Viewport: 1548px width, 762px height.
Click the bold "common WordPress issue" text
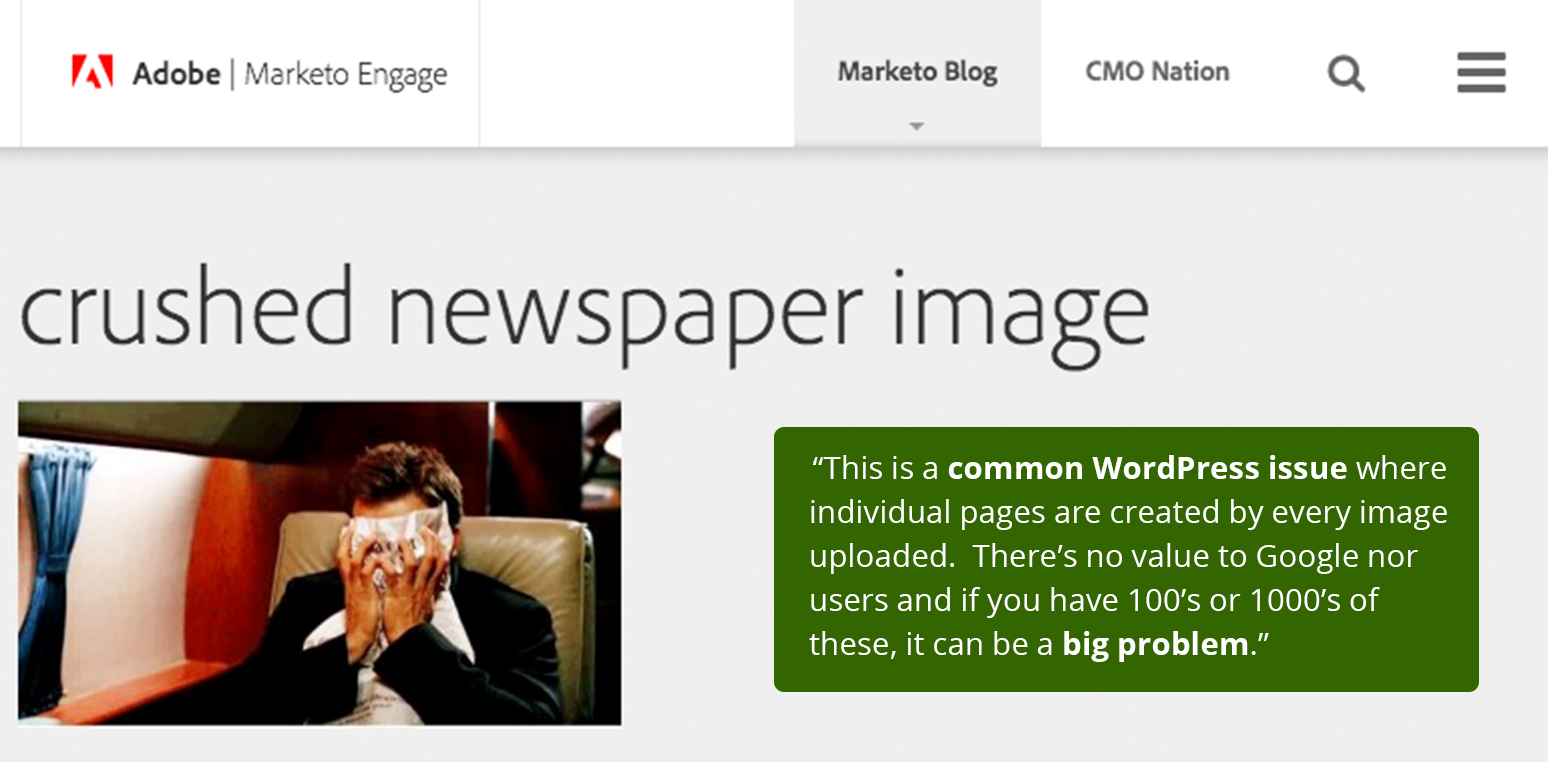click(x=1147, y=468)
